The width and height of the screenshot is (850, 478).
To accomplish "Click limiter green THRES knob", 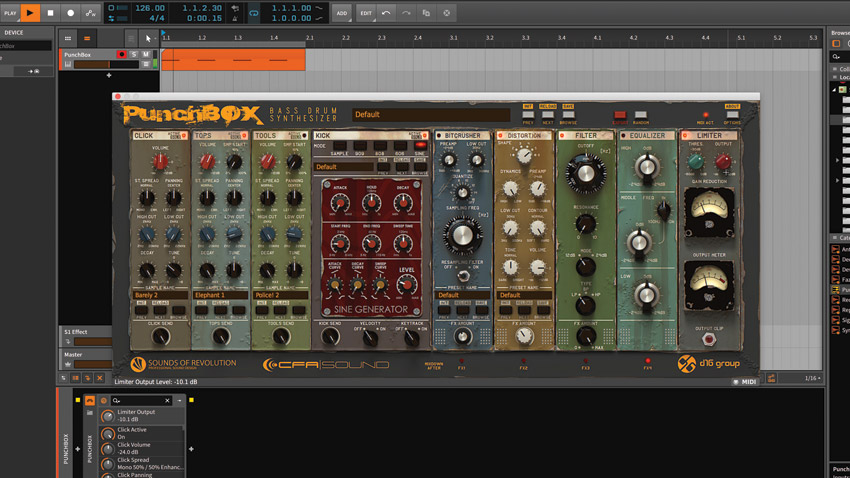I will 696,162.
